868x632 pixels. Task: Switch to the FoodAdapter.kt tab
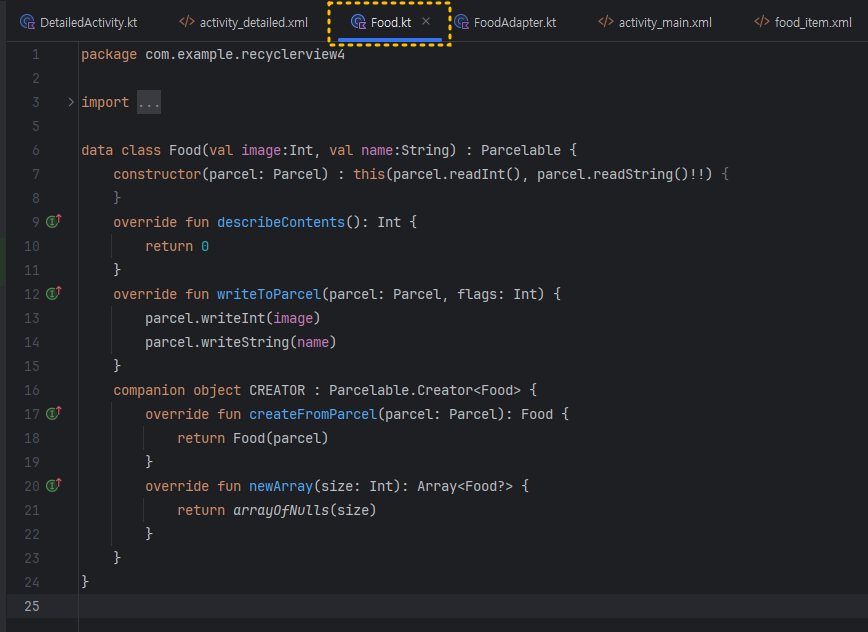(505, 22)
